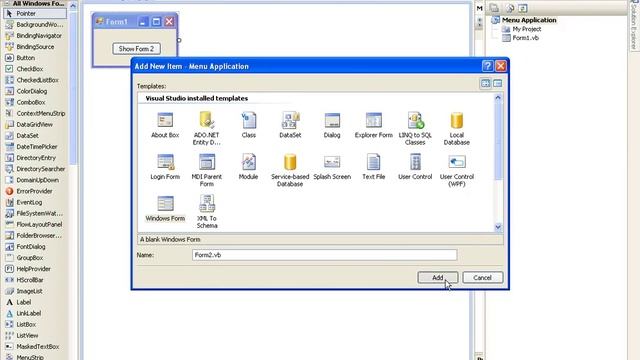Viewport: 640px width, 360px height.
Task: Close the Add New Item dialog
Action: 501,66
